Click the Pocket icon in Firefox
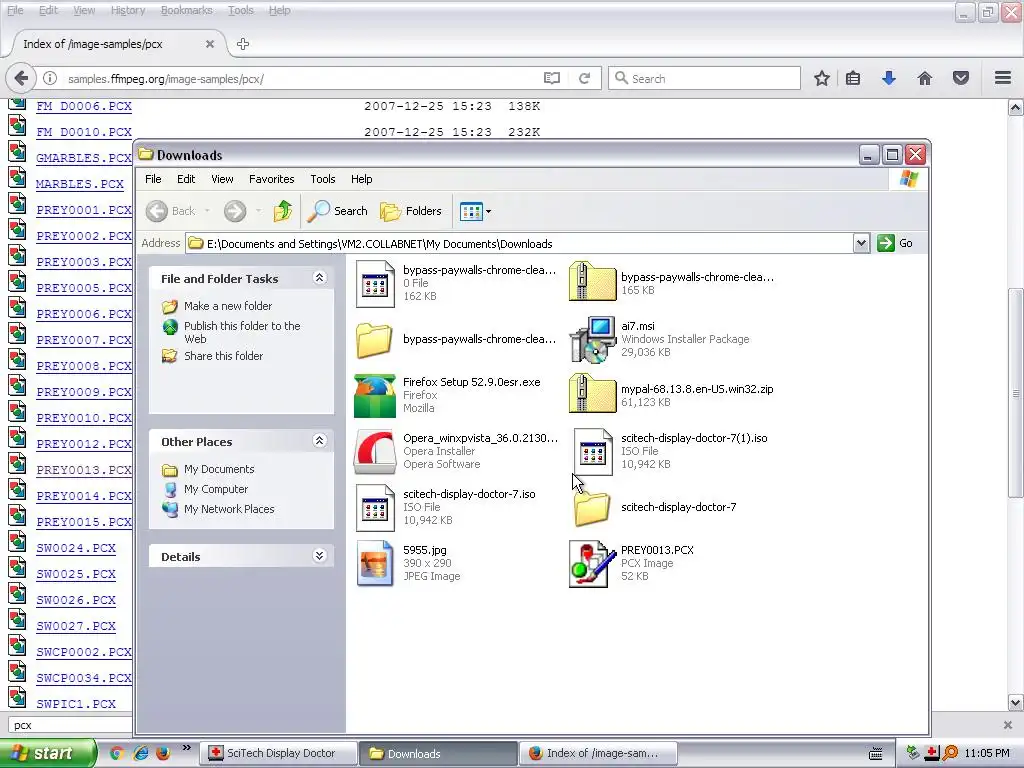Image resolution: width=1024 pixels, height=768 pixels. pyautogui.click(x=961, y=78)
